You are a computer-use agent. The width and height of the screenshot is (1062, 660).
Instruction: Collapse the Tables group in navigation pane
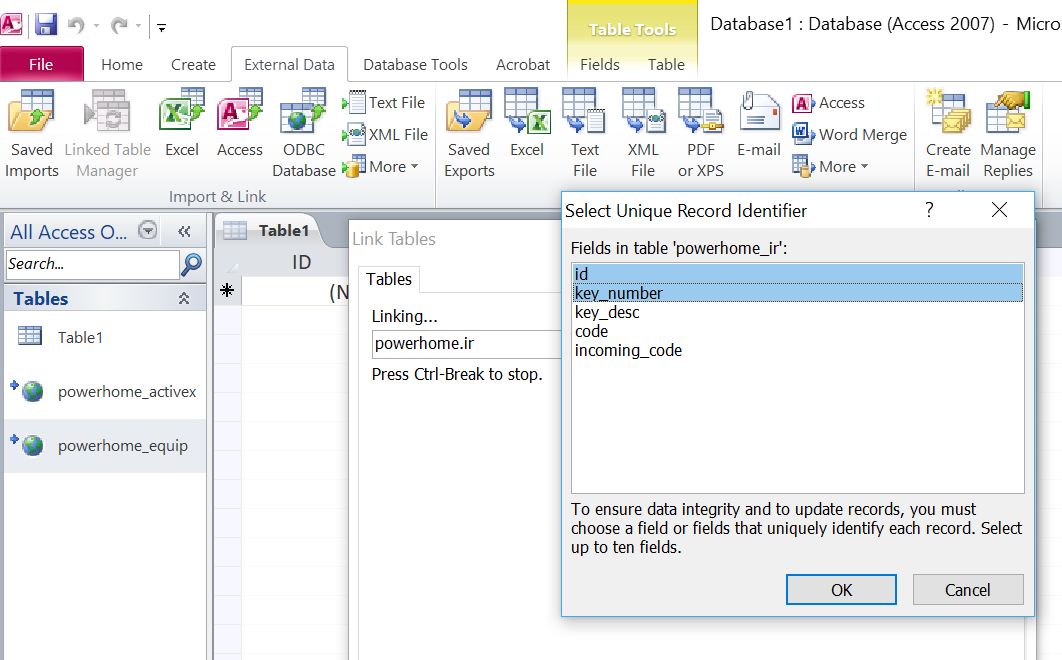point(184,298)
